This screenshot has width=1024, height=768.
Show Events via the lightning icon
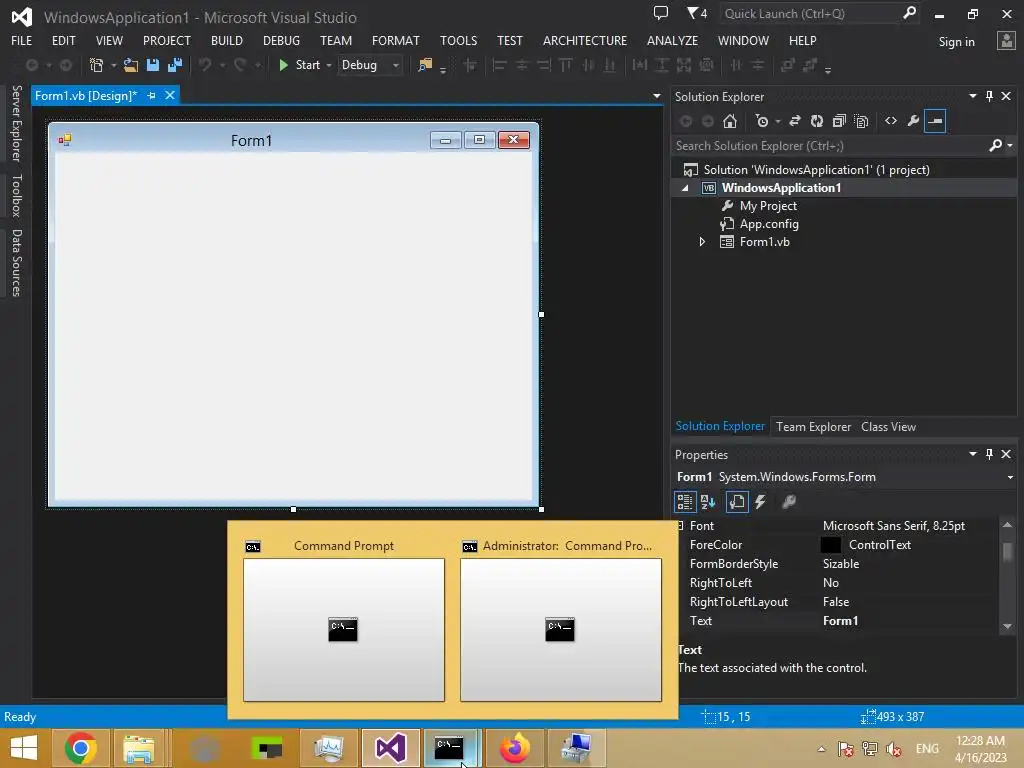[x=760, y=502]
